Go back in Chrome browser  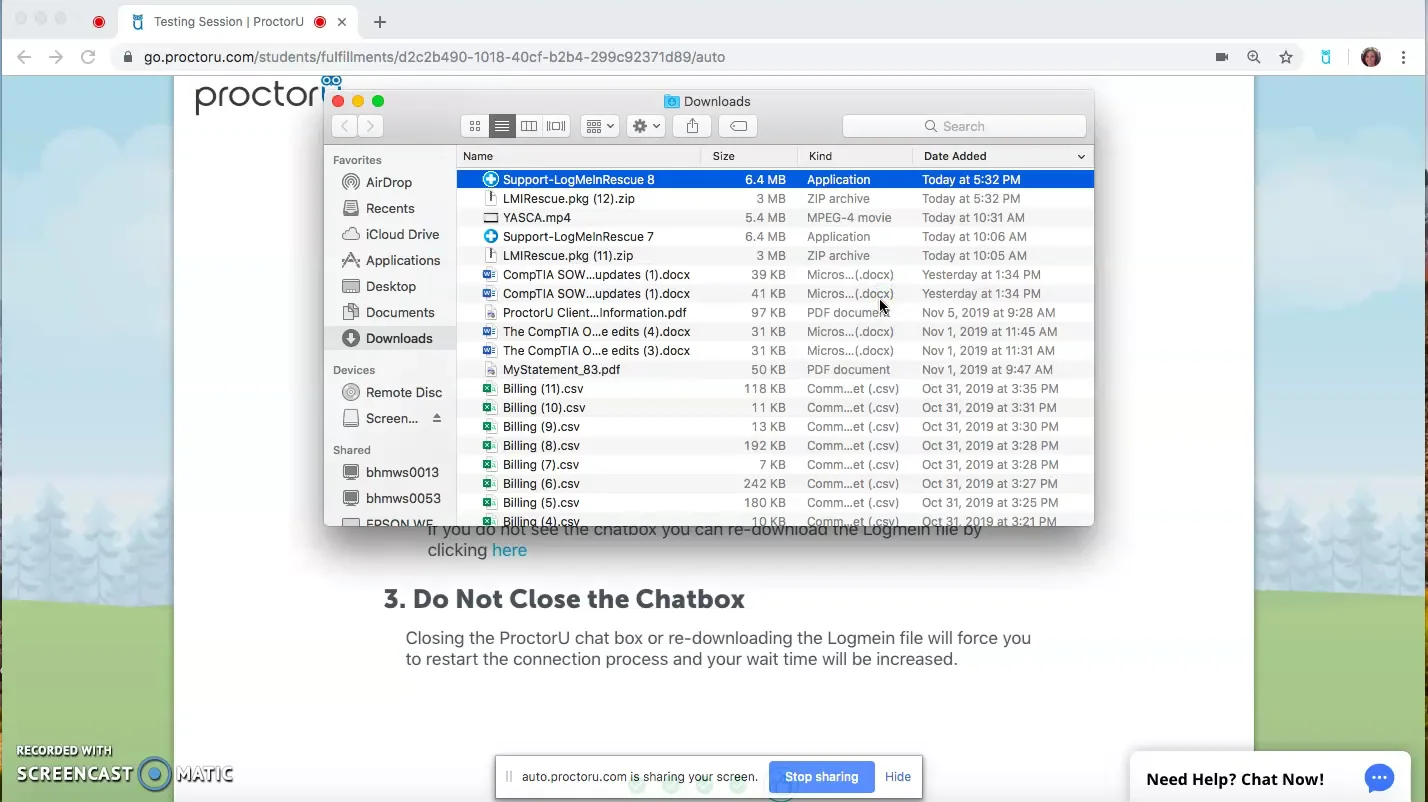pos(24,57)
